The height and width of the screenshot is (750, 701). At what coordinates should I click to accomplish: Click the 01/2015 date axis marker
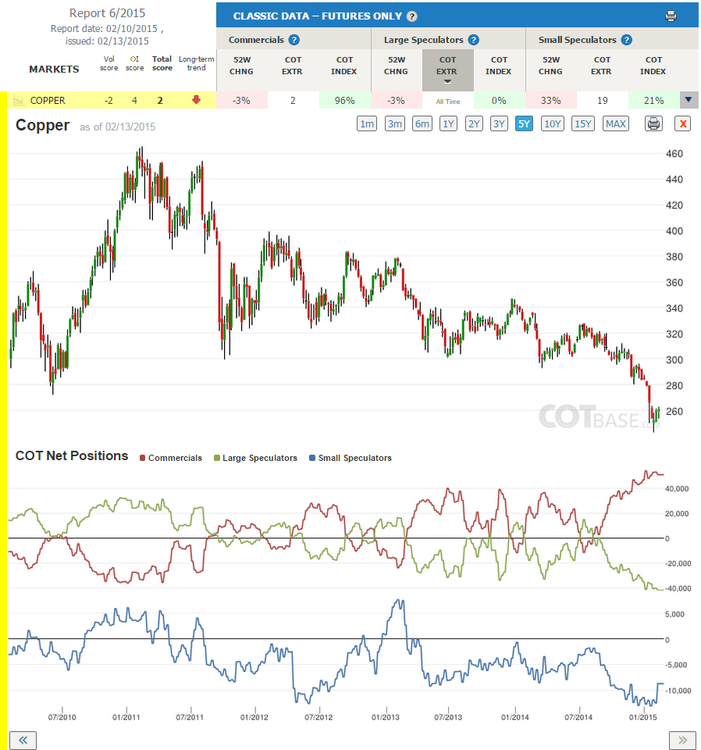tap(643, 717)
